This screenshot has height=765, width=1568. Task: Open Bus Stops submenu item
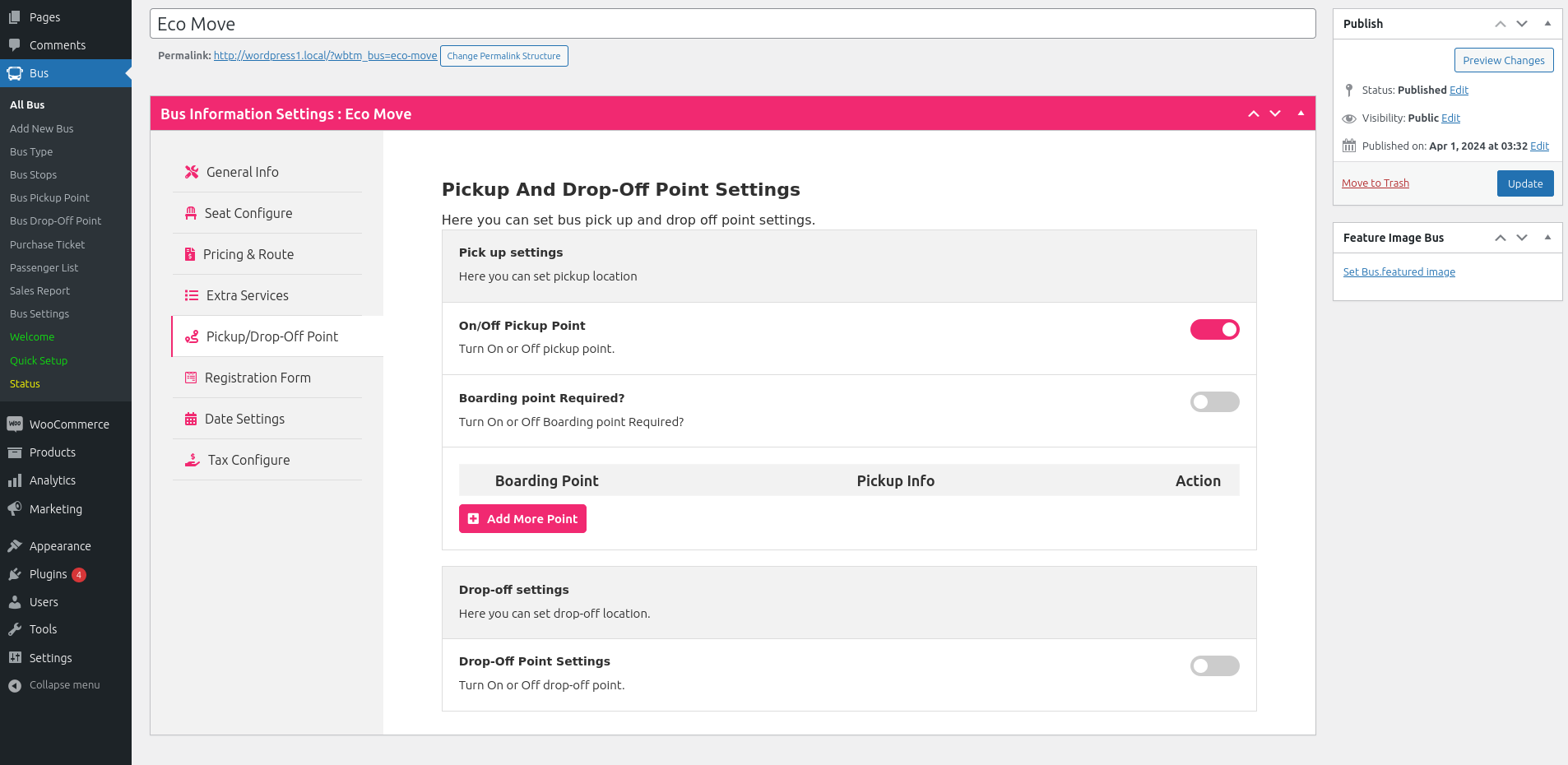(x=34, y=174)
